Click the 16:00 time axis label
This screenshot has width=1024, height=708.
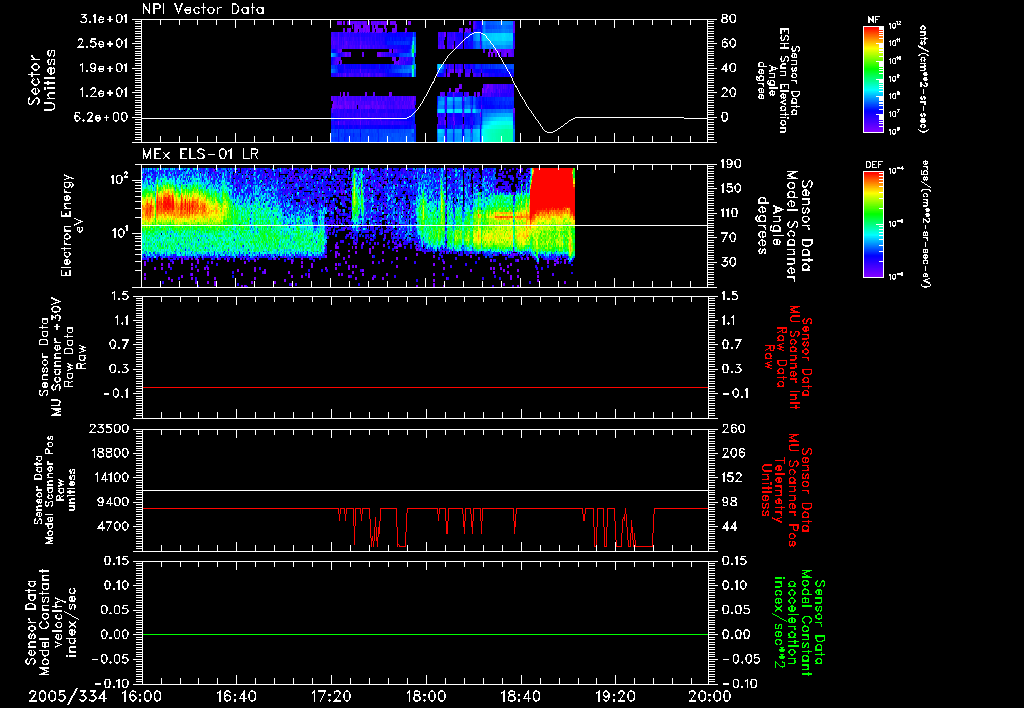pos(142,697)
